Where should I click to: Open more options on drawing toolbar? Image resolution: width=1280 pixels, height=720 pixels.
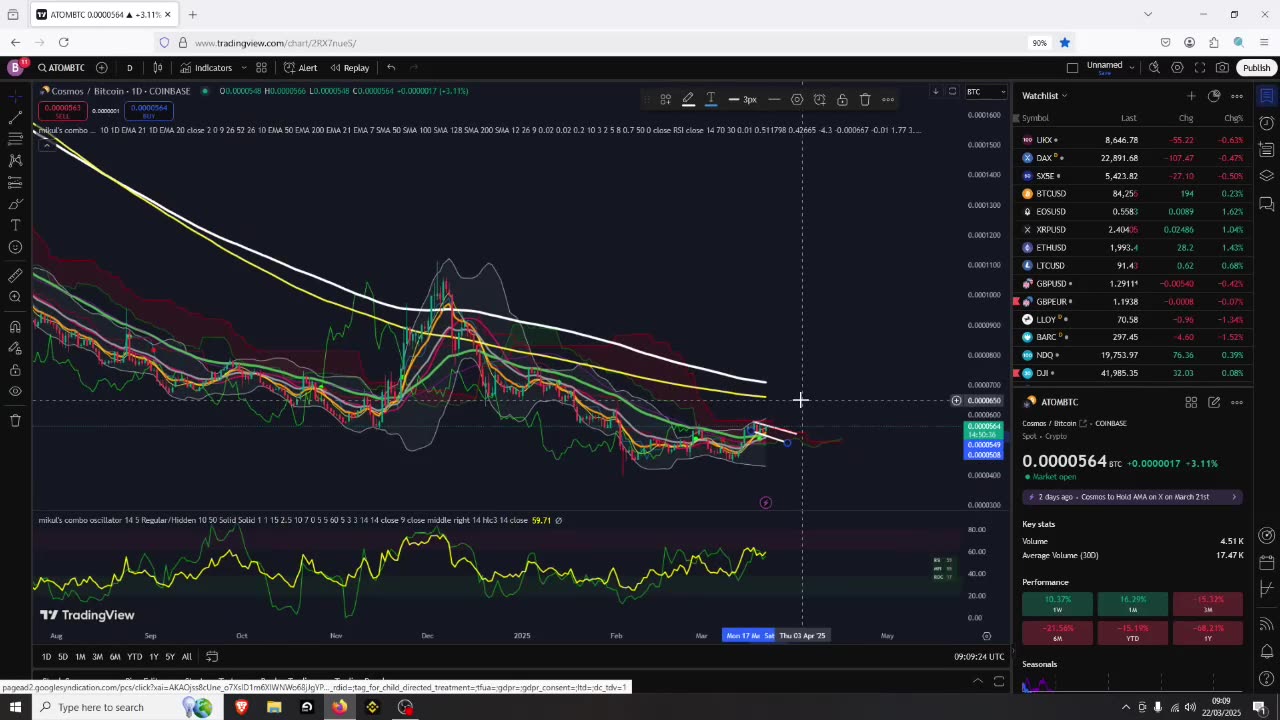887,100
